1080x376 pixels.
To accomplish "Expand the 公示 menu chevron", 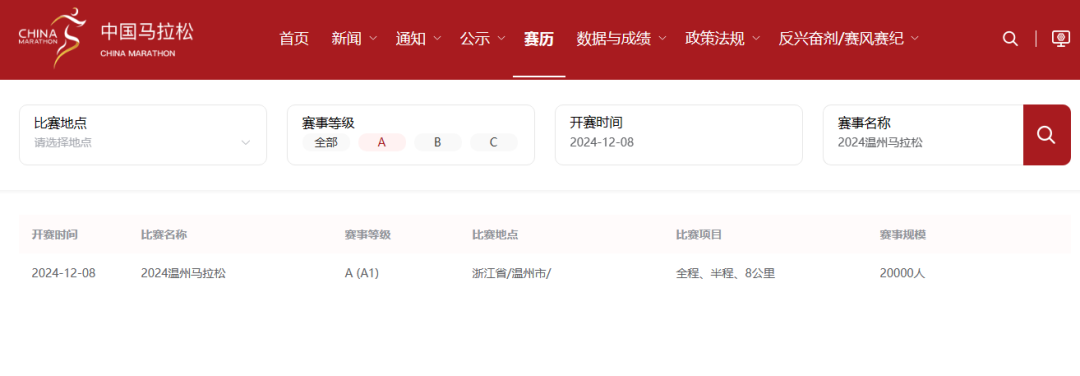I will [x=501, y=39].
